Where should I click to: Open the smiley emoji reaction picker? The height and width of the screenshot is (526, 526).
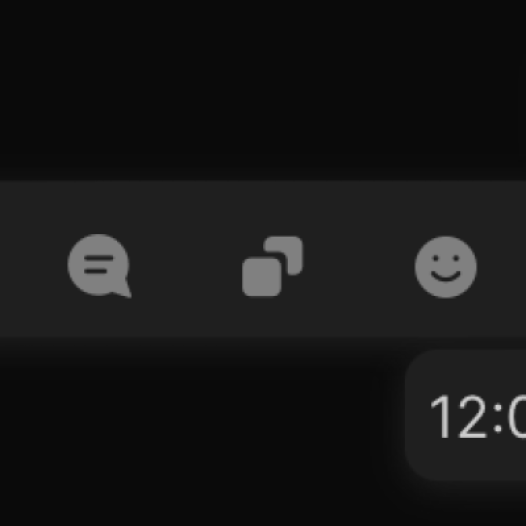coord(445,267)
